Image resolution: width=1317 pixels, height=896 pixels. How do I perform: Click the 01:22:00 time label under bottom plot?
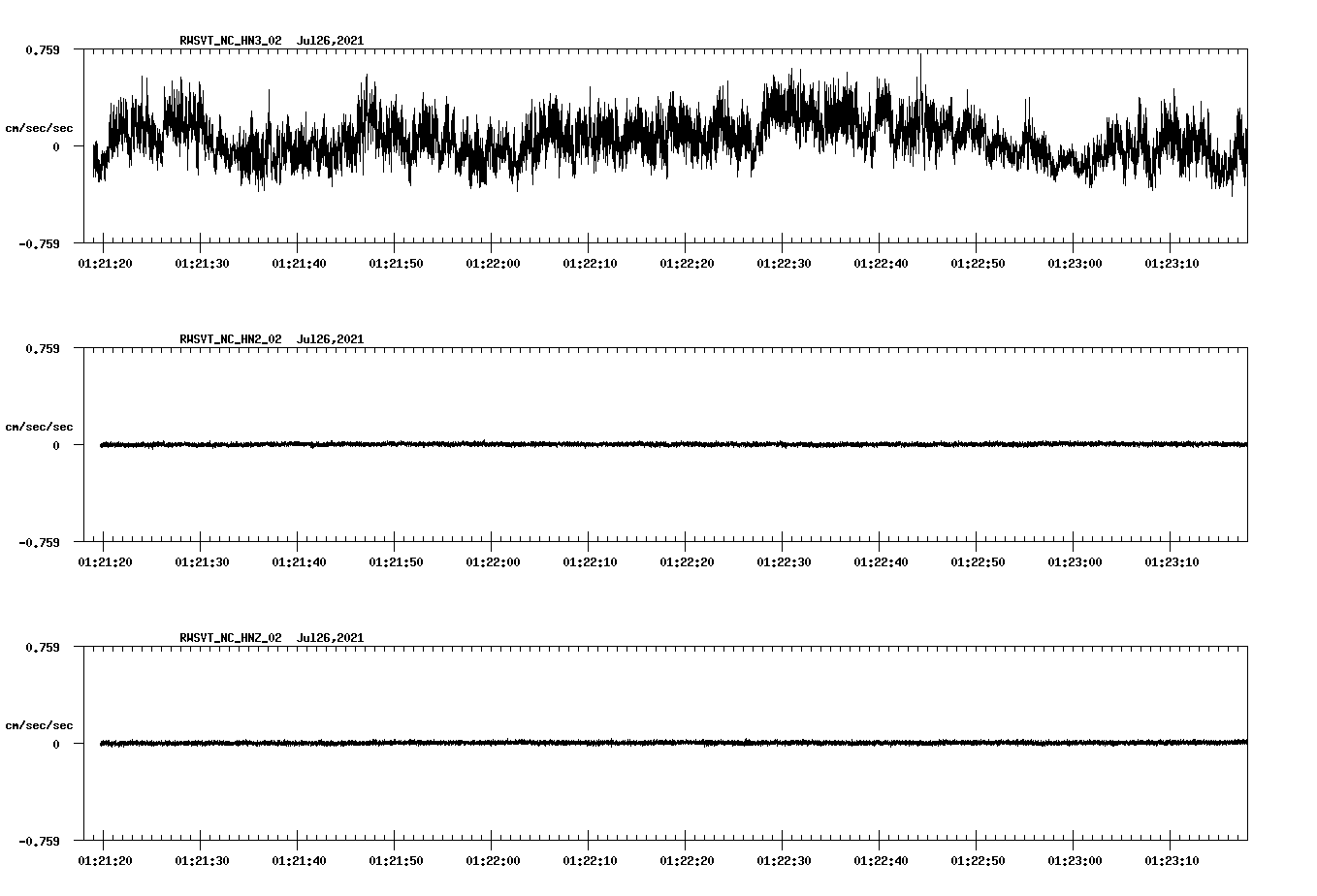tap(495, 859)
